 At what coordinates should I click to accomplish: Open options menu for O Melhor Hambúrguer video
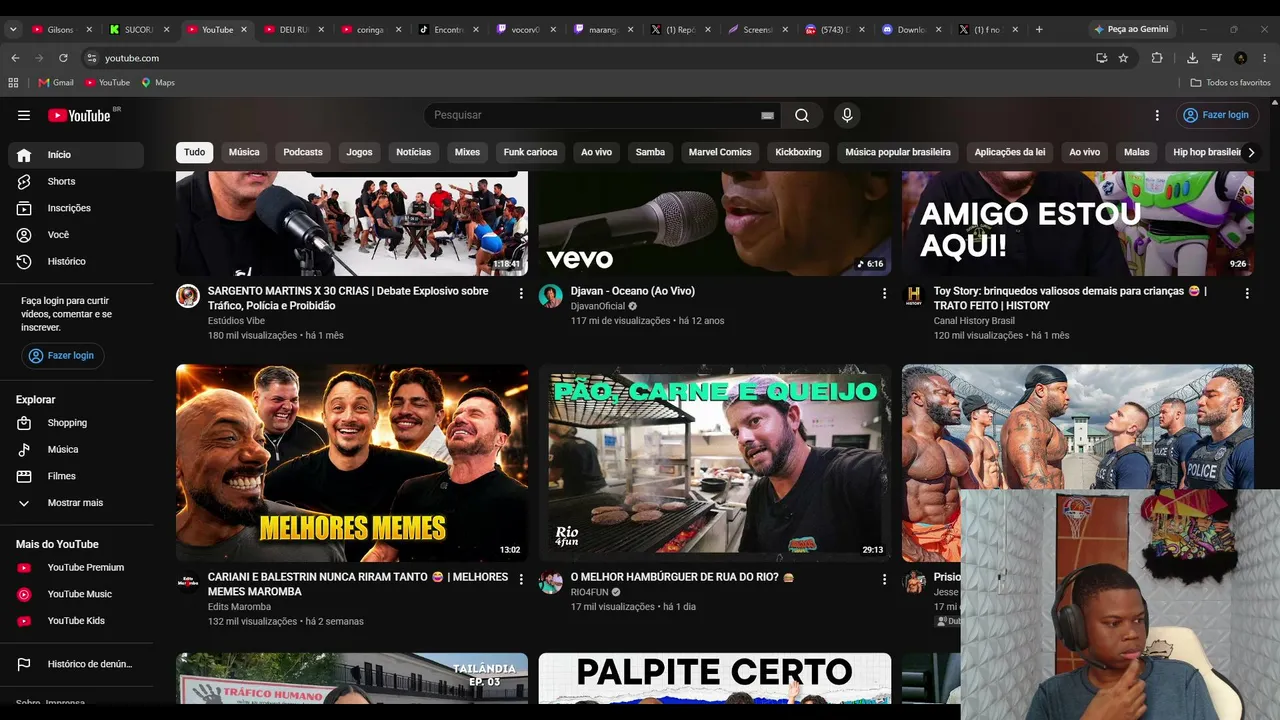pos(884,579)
